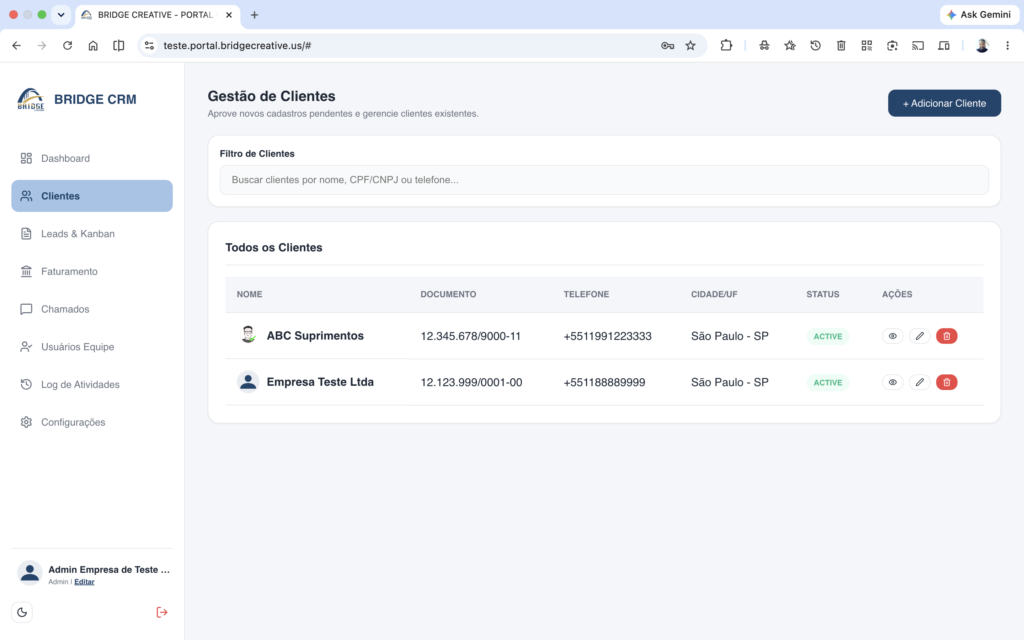Click the Empresa Teste Ltda name

[x=320, y=382]
